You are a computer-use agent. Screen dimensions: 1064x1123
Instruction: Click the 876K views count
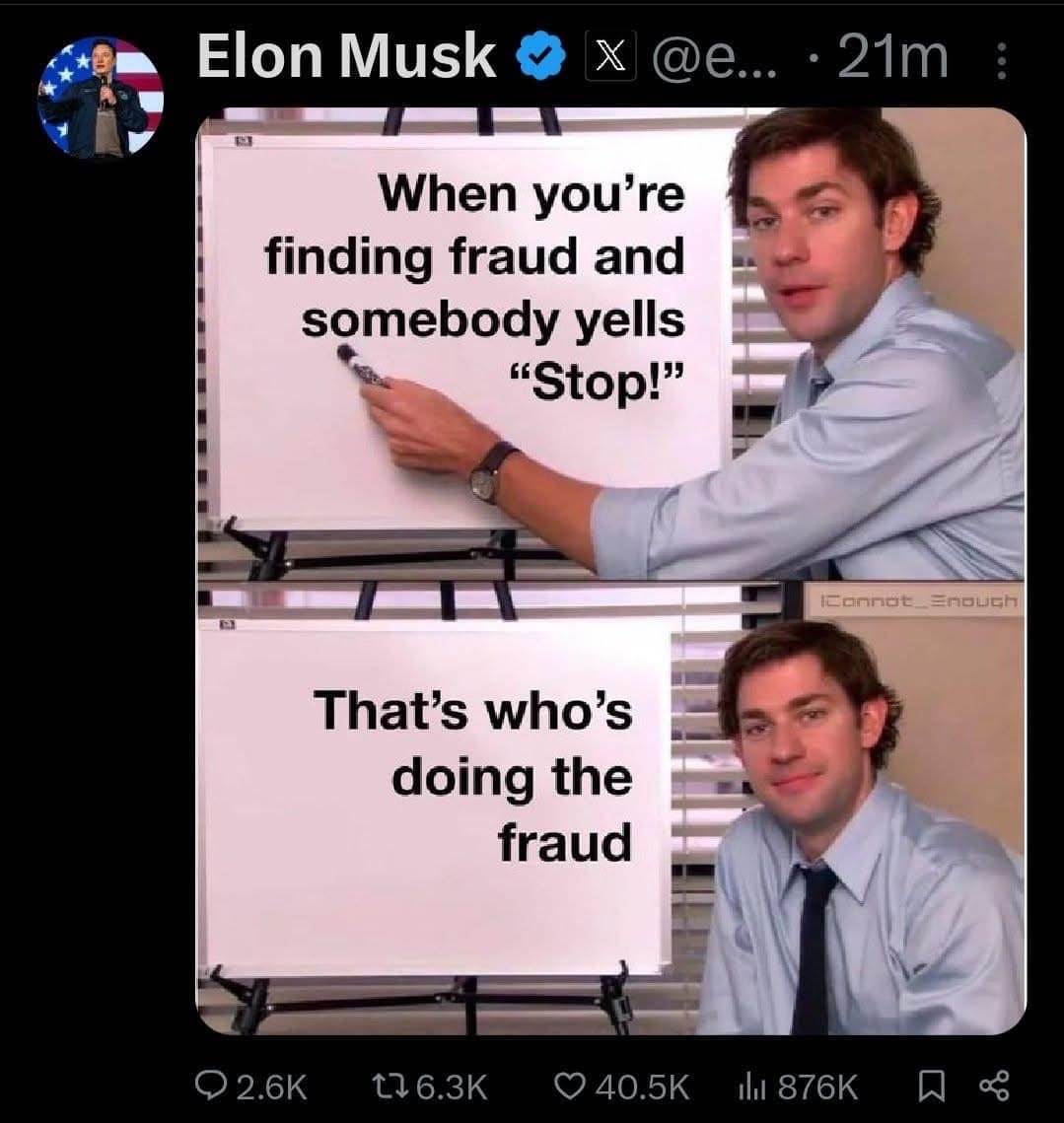[x=817, y=1088]
